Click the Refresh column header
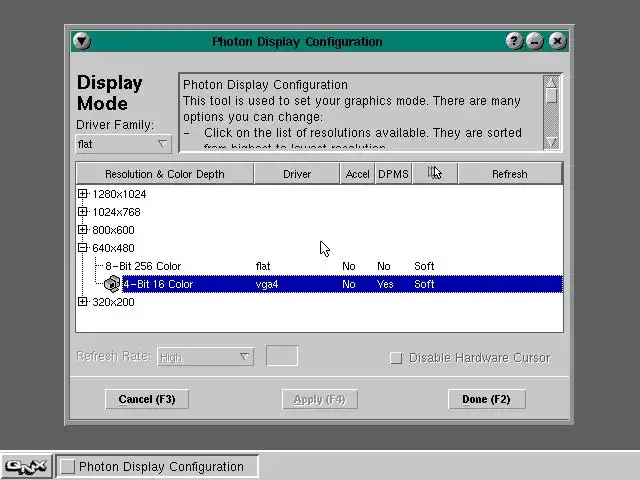 point(510,174)
